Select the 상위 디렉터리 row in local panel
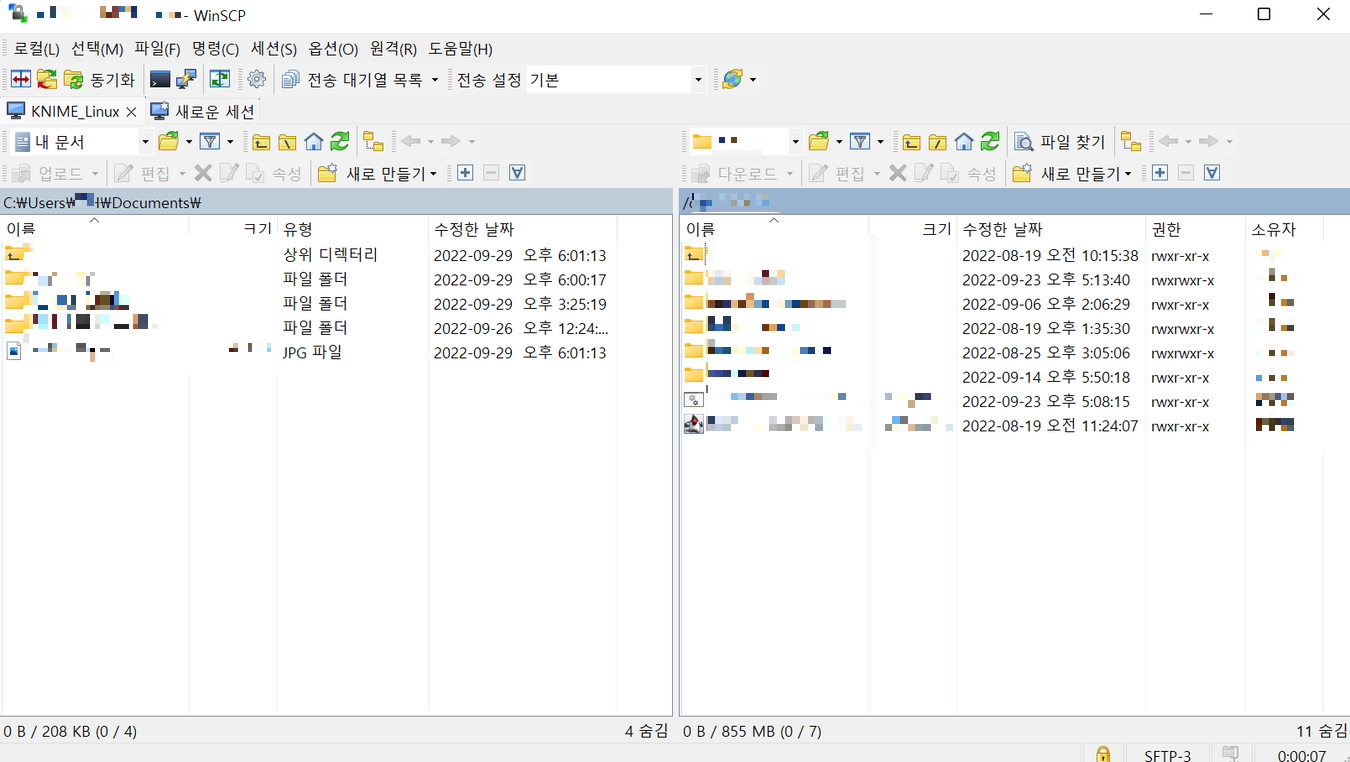The image size is (1350, 762). pyautogui.click(x=309, y=255)
